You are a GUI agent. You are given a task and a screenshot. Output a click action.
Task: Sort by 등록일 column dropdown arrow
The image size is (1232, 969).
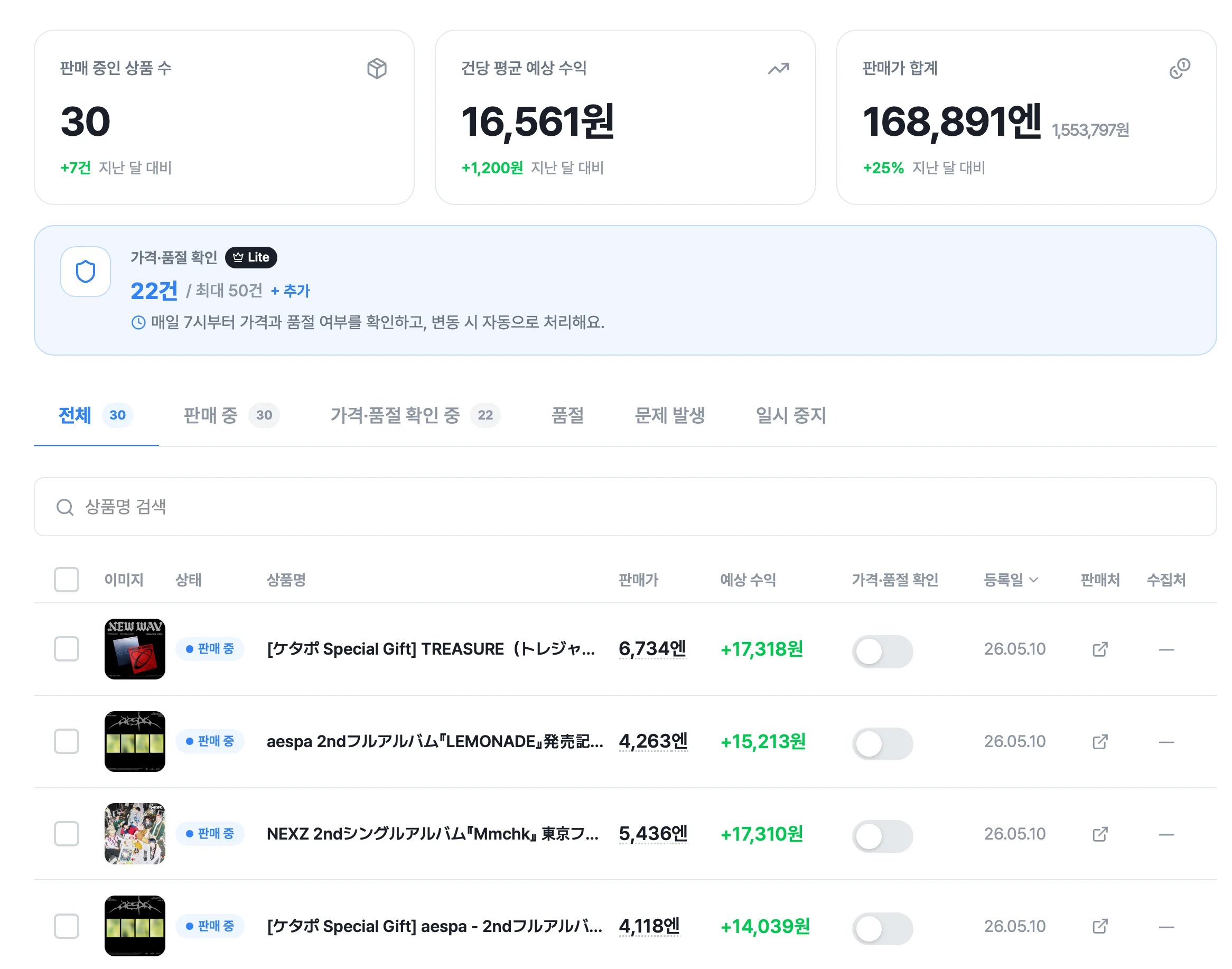tap(1033, 580)
